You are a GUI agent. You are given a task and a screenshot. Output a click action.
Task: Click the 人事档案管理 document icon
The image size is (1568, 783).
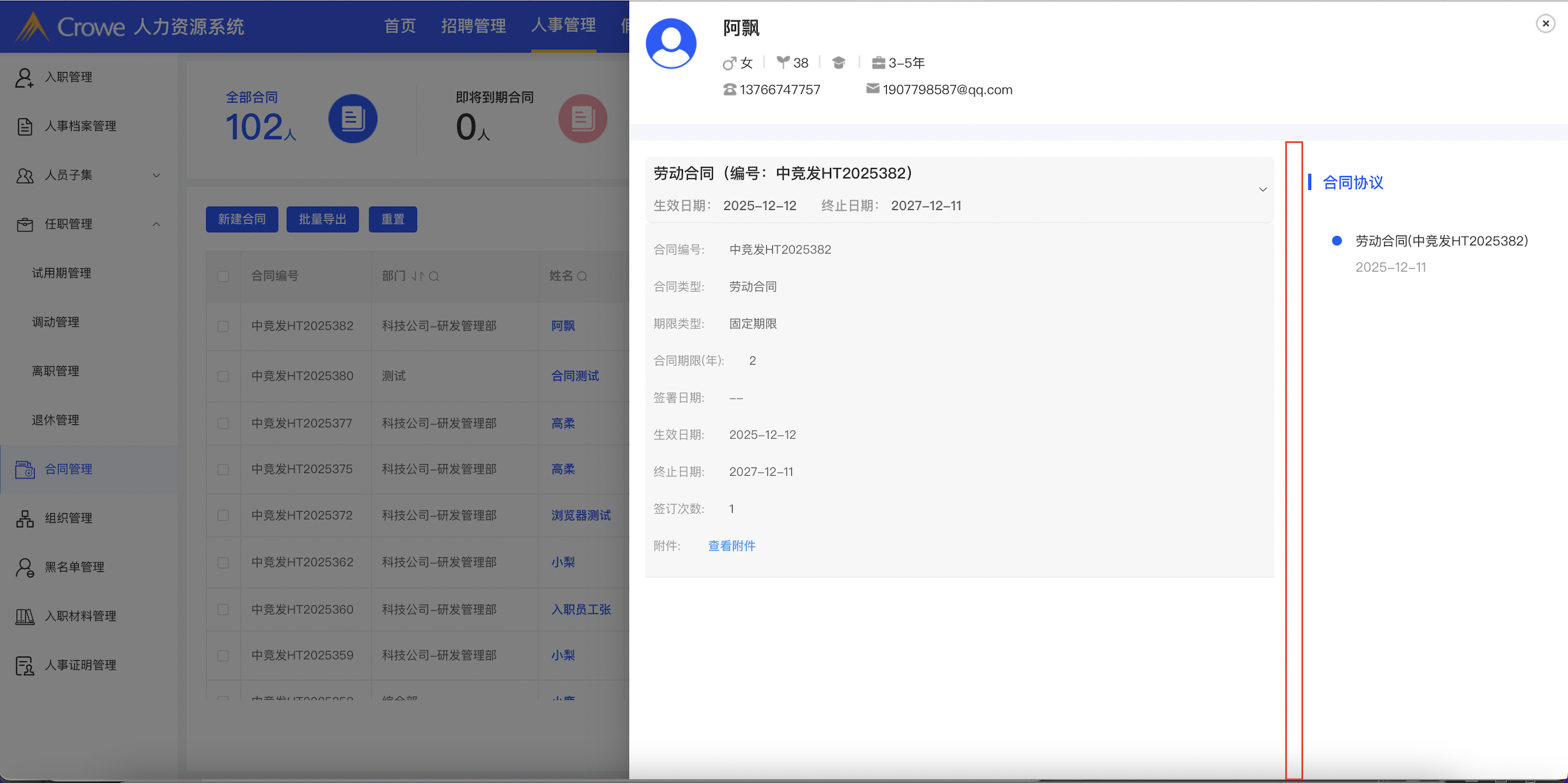point(25,127)
